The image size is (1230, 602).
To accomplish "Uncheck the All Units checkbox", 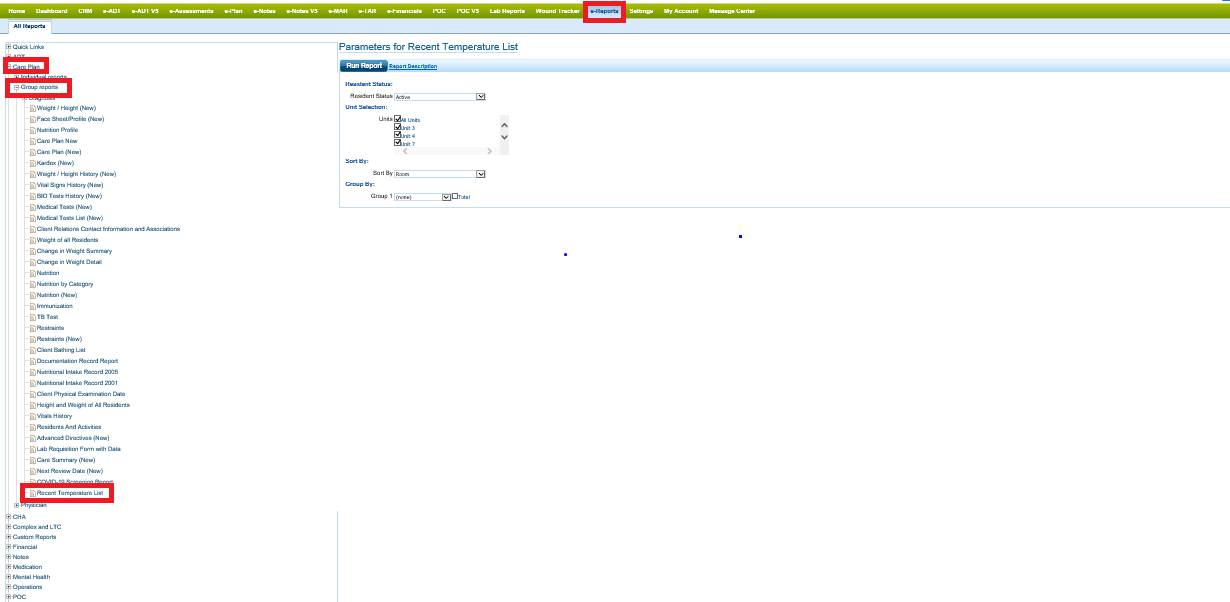I will (x=398, y=119).
